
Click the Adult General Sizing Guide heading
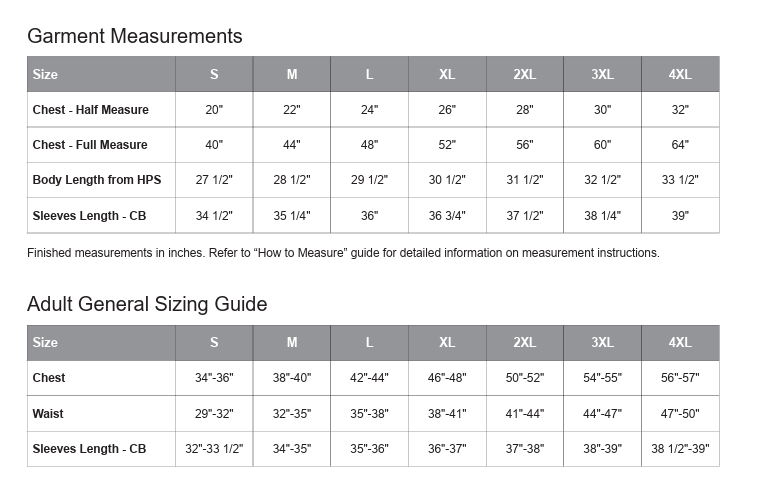147,304
